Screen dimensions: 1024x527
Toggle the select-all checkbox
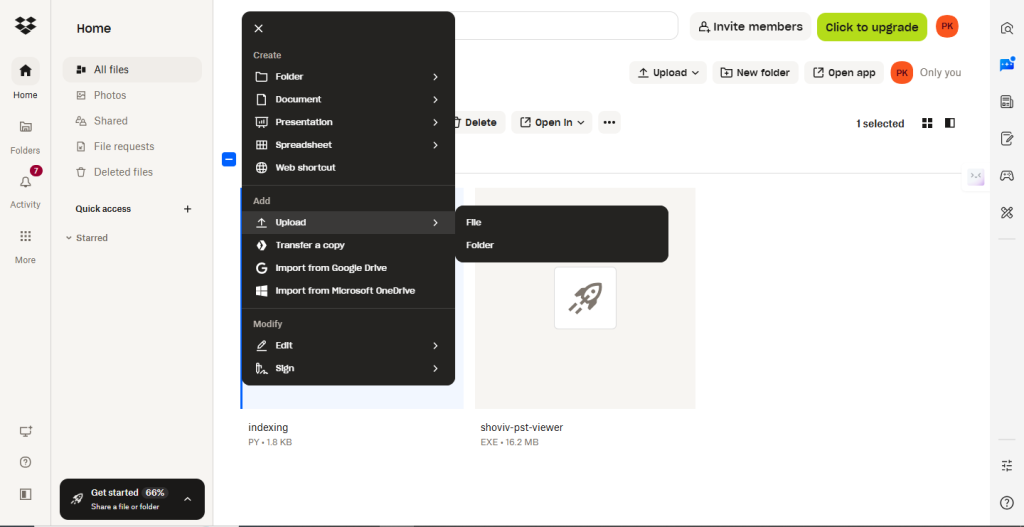229,159
